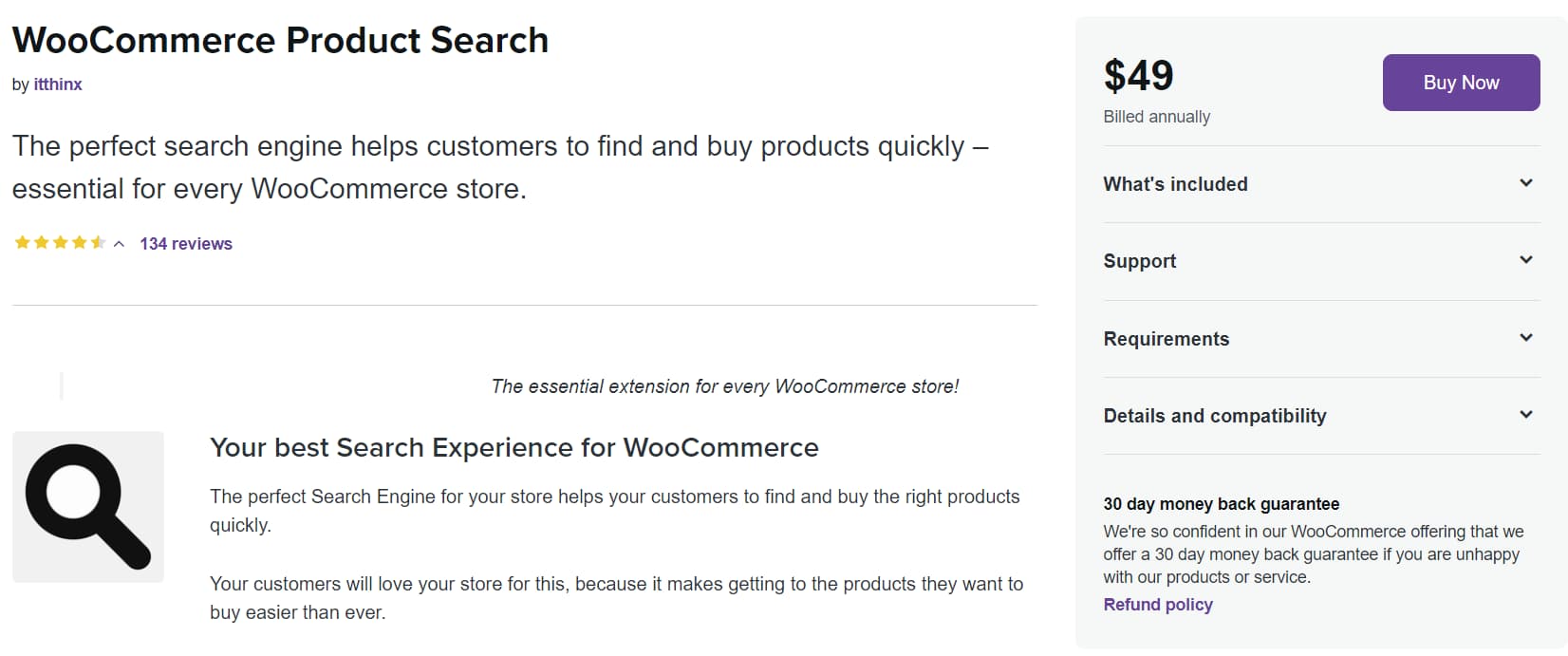Click the $49 price text
Image resolution: width=1568 pixels, height=656 pixels.
(1138, 76)
